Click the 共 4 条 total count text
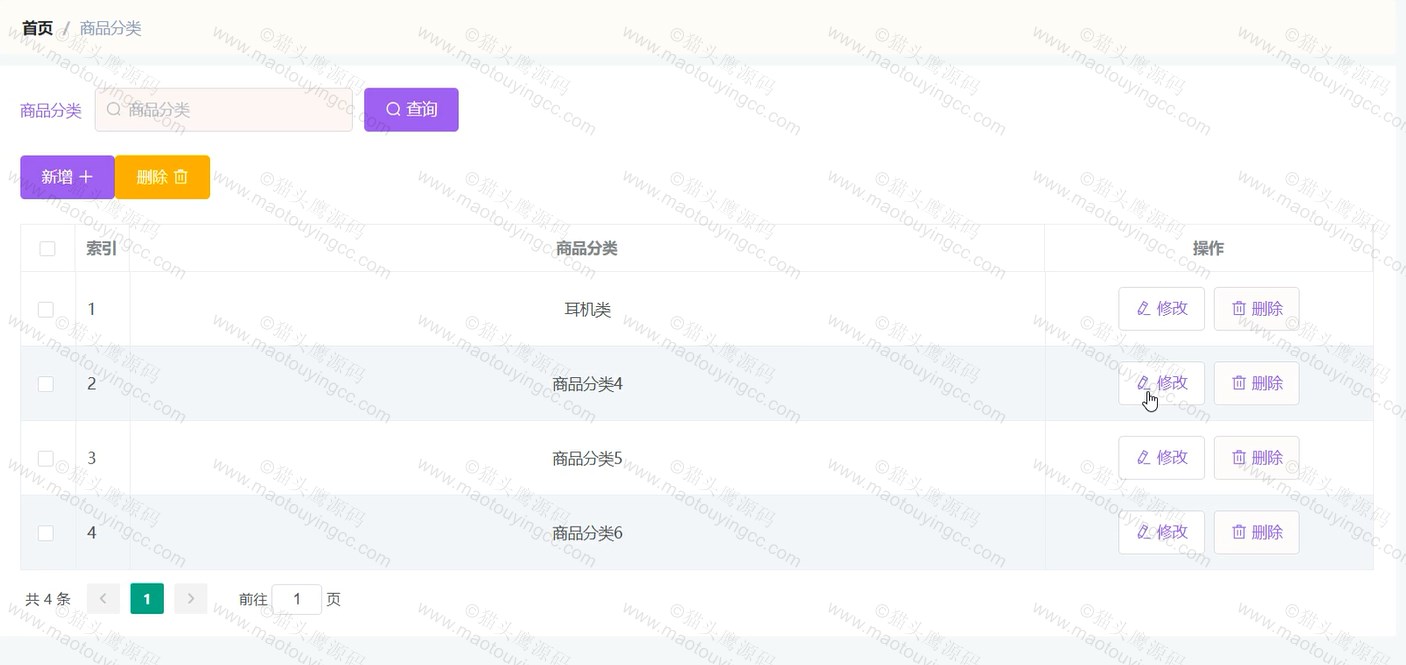The width and height of the screenshot is (1406, 665). 48,599
